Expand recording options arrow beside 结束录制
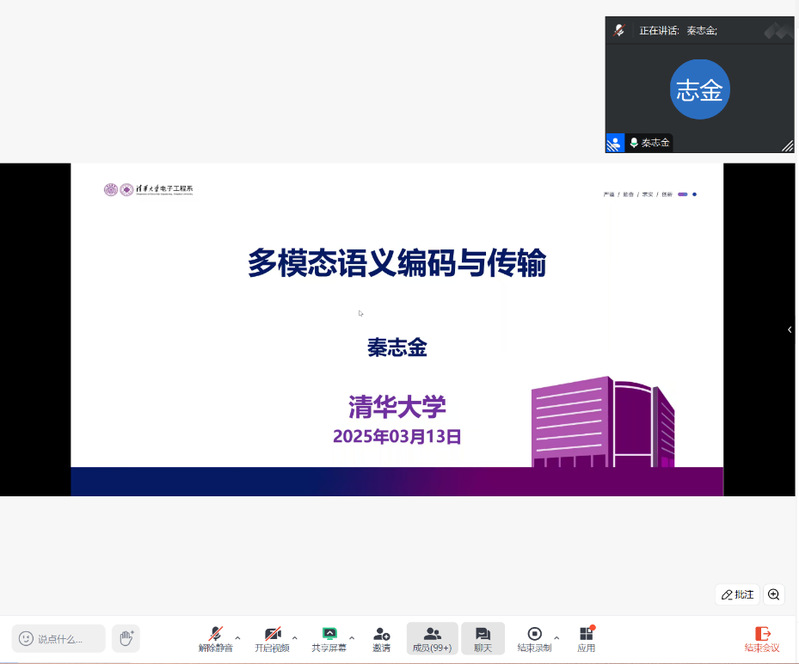This screenshot has width=799, height=664. tap(557, 638)
